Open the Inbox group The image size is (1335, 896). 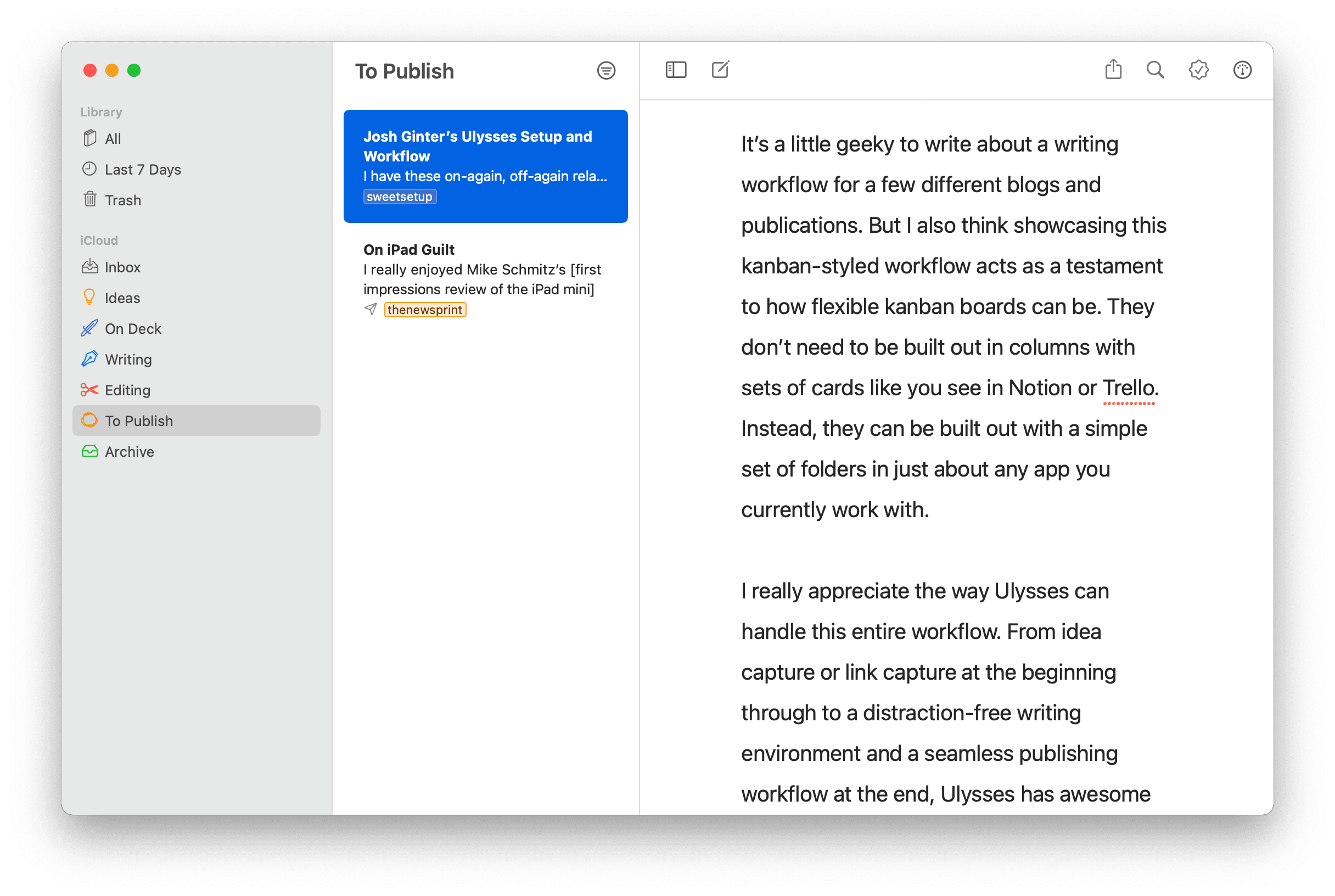tap(196, 267)
